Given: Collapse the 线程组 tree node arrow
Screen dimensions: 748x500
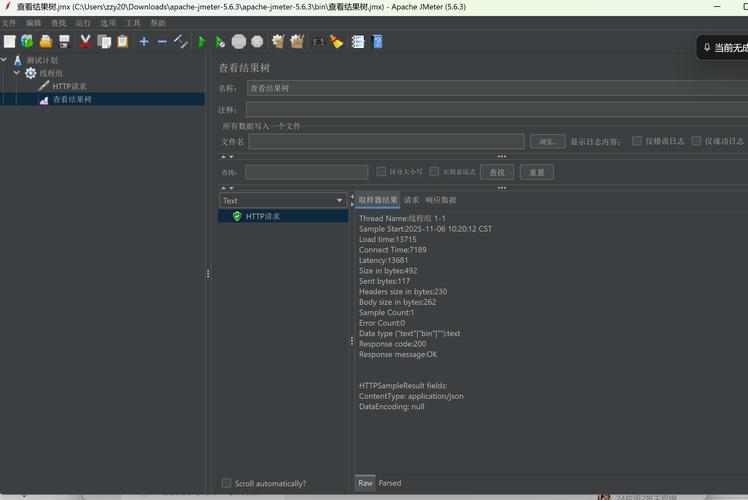Looking at the screenshot, I should tap(17, 73).
